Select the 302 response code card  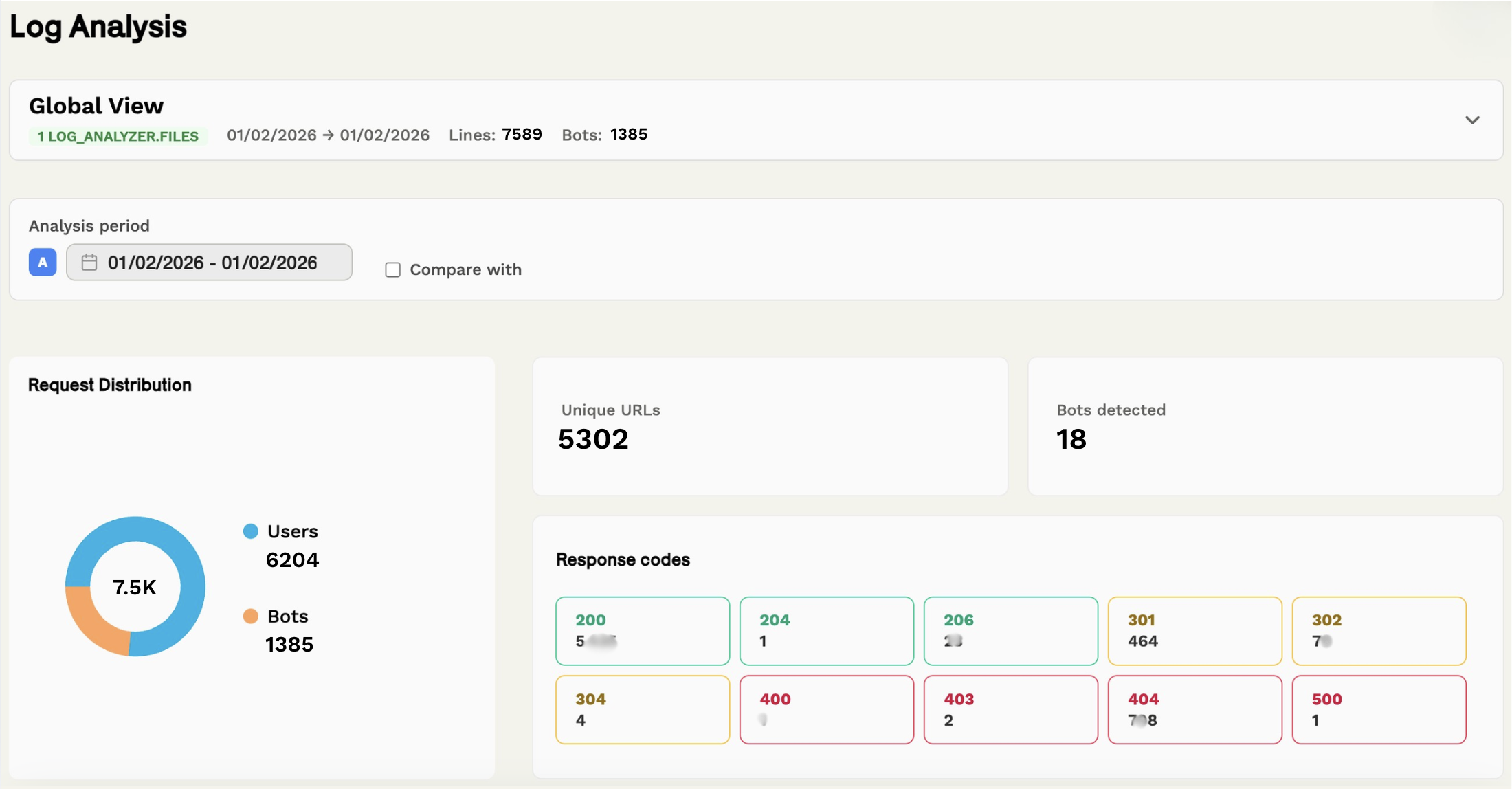(x=1379, y=631)
